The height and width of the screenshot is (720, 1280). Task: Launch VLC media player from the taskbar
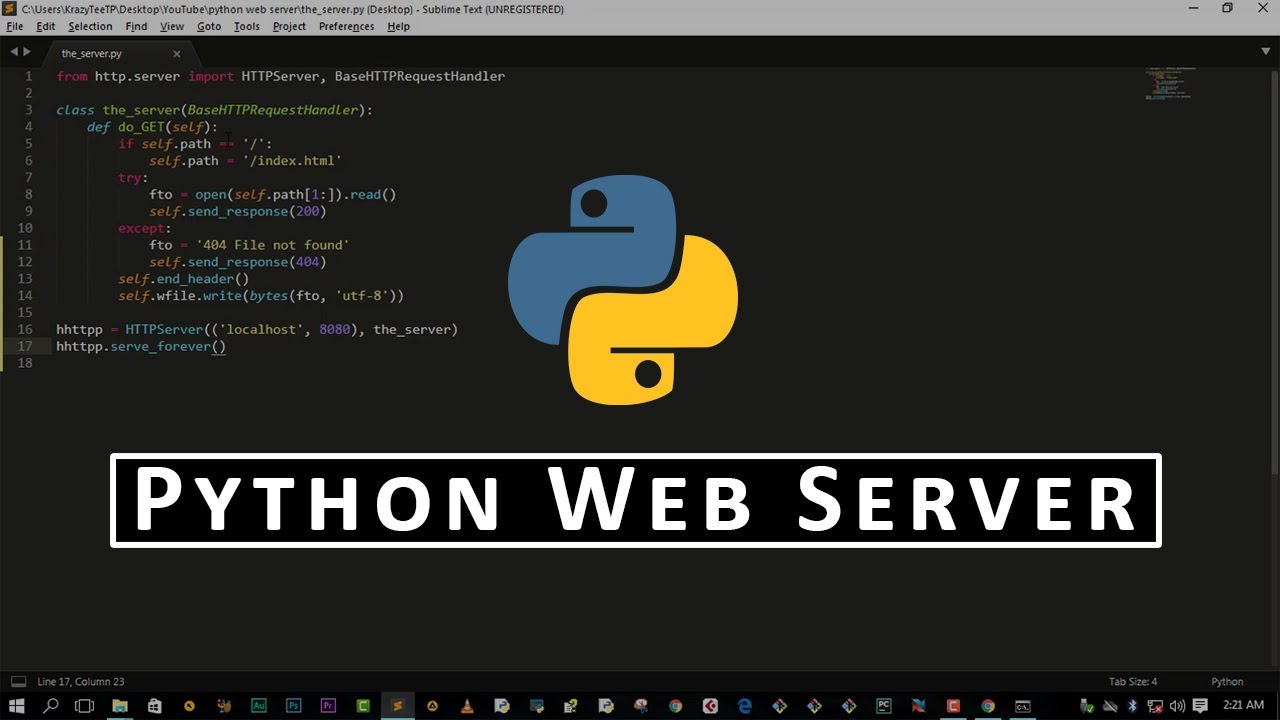click(467, 706)
